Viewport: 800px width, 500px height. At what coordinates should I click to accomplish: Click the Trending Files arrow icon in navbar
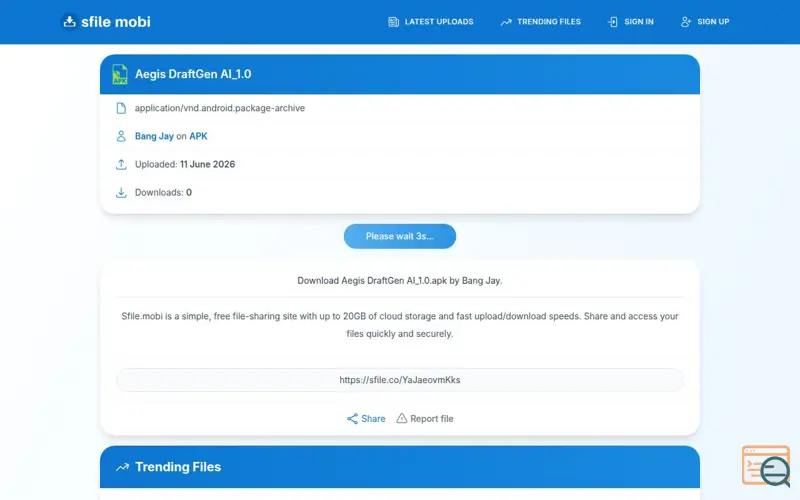point(506,22)
